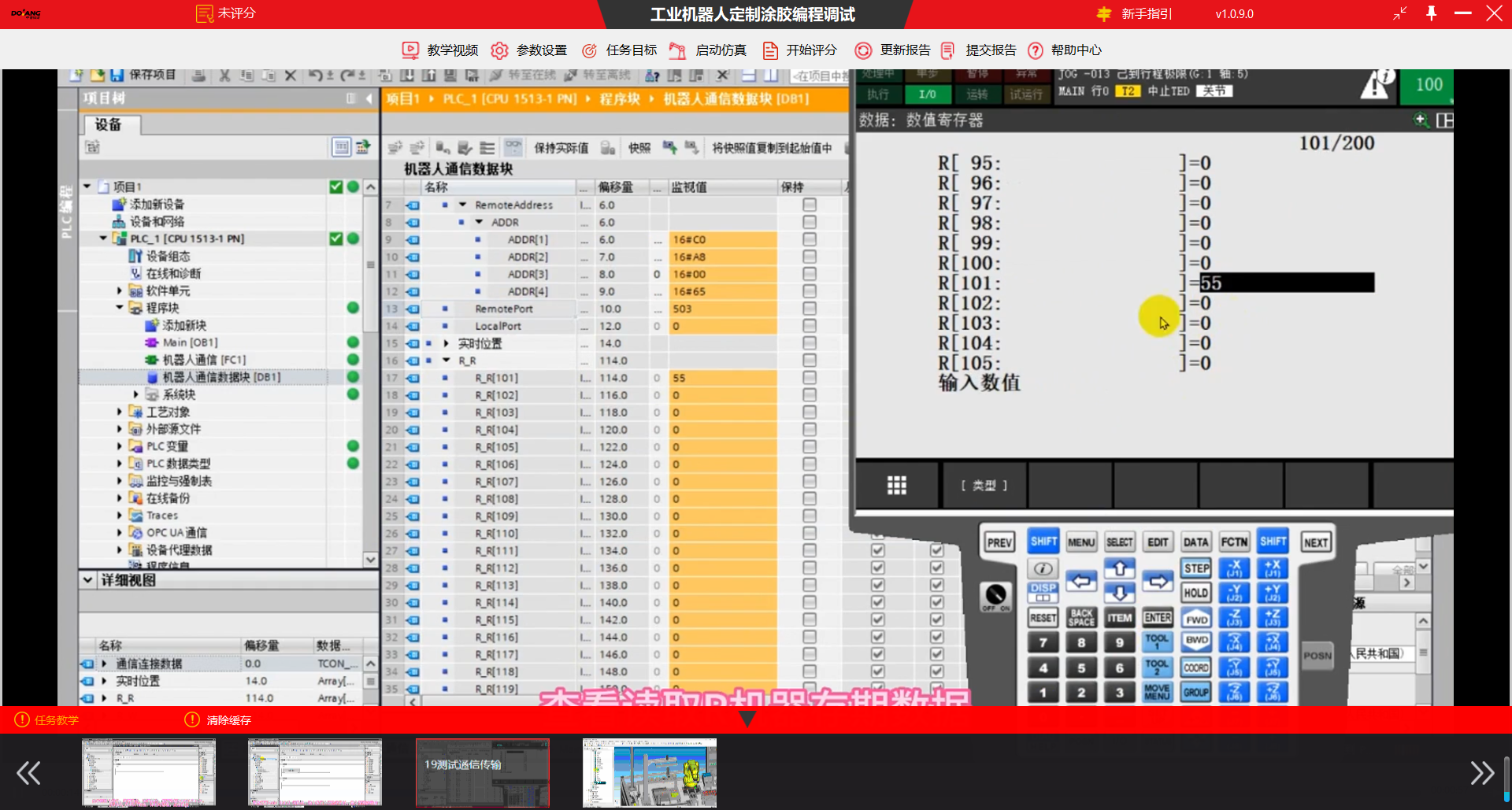Open 参数设置 parameter settings
This screenshot has height=810, width=1512.
529,50
